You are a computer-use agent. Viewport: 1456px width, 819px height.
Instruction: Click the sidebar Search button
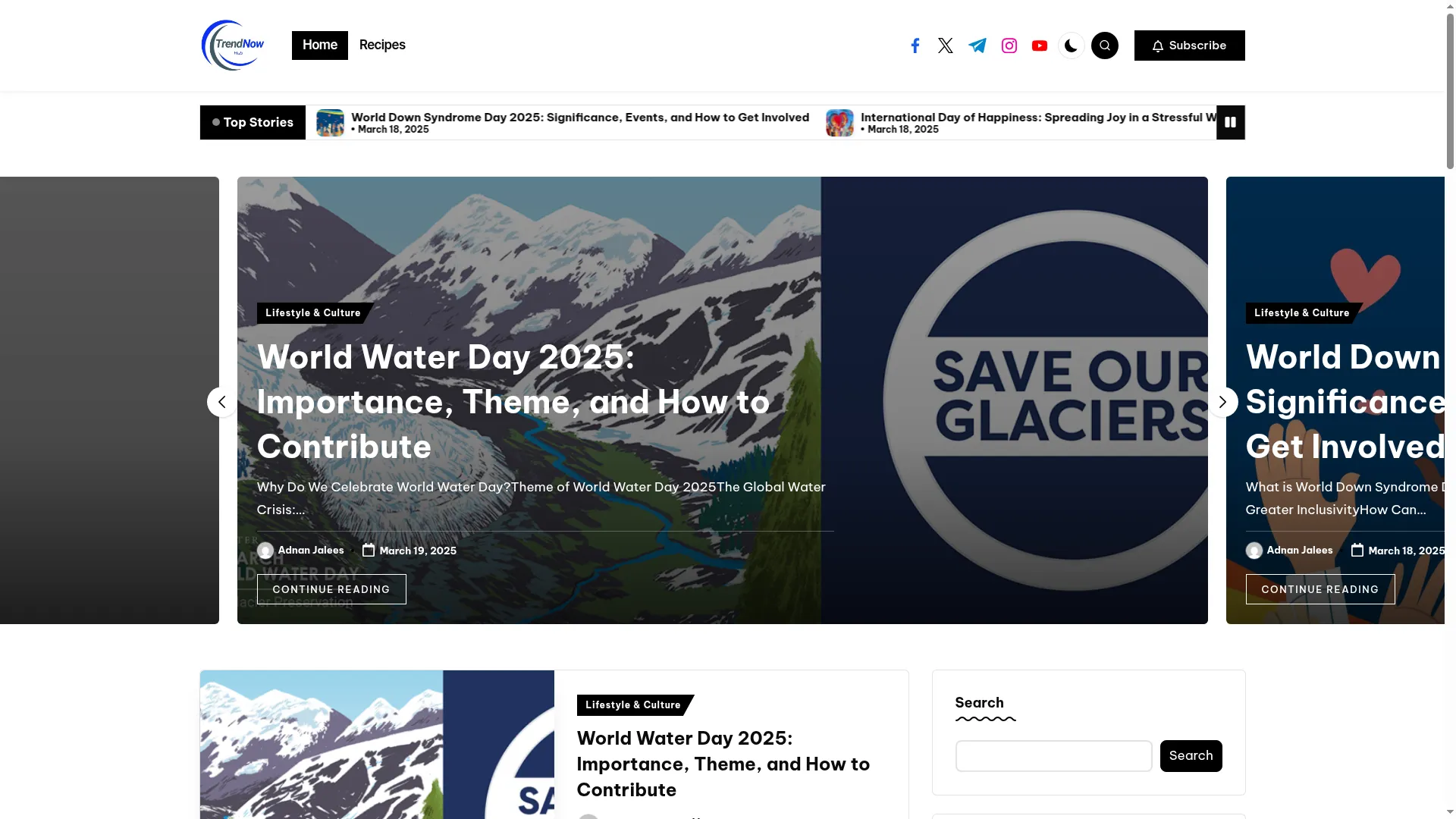click(x=1191, y=756)
